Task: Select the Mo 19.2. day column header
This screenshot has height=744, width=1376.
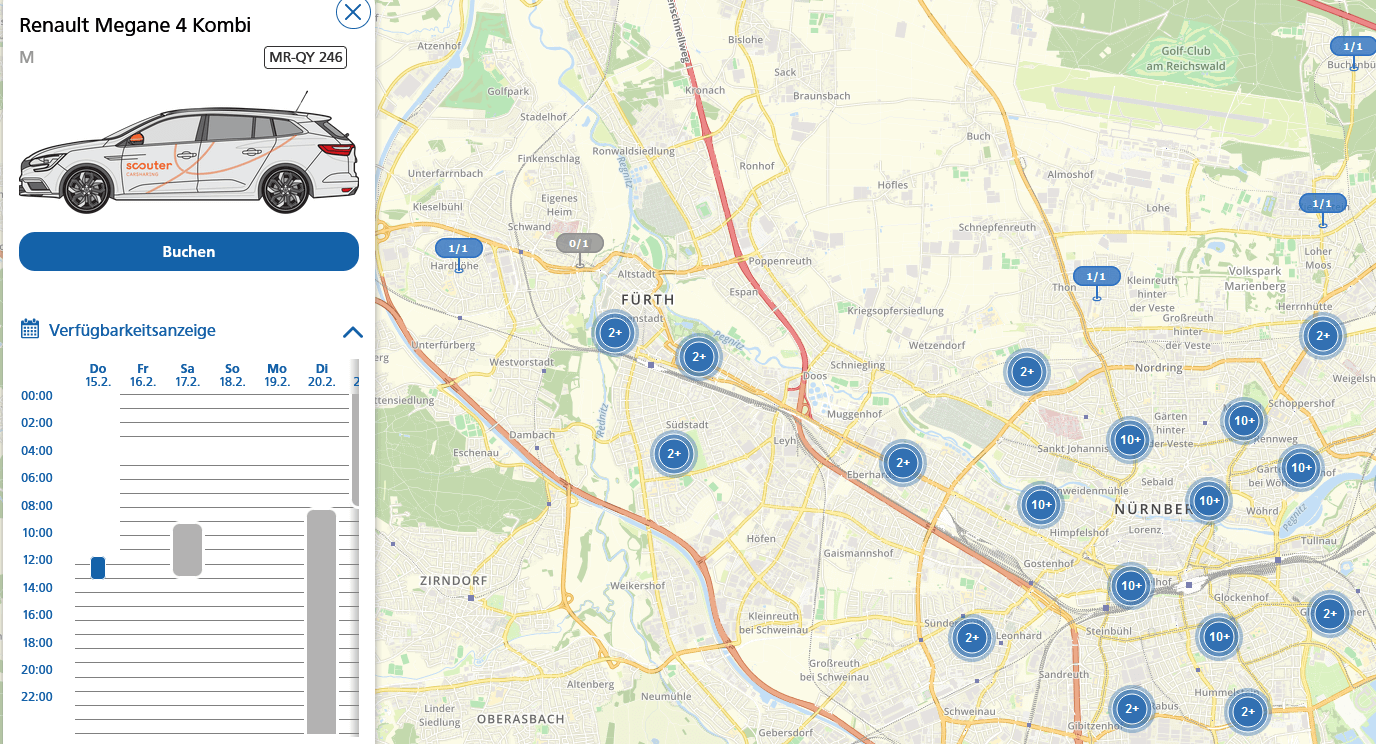Action: click(277, 376)
